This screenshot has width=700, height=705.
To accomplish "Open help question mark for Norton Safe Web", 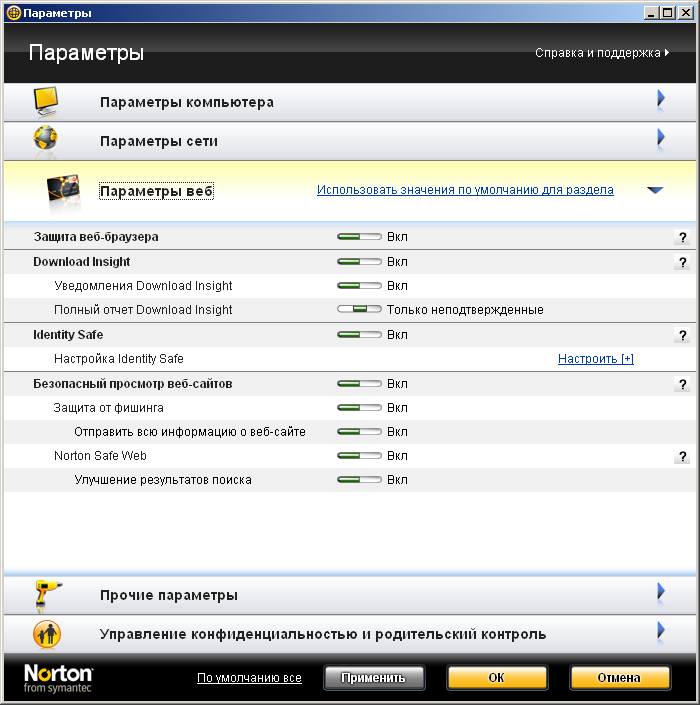I will (x=682, y=456).
